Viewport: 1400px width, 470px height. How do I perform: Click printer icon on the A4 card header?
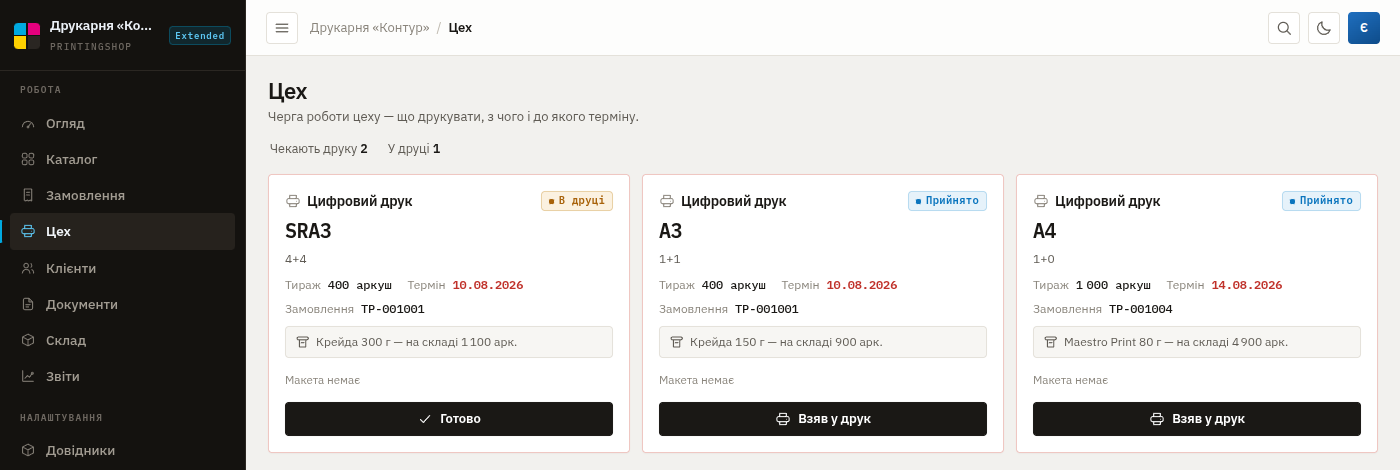tap(1041, 201)
